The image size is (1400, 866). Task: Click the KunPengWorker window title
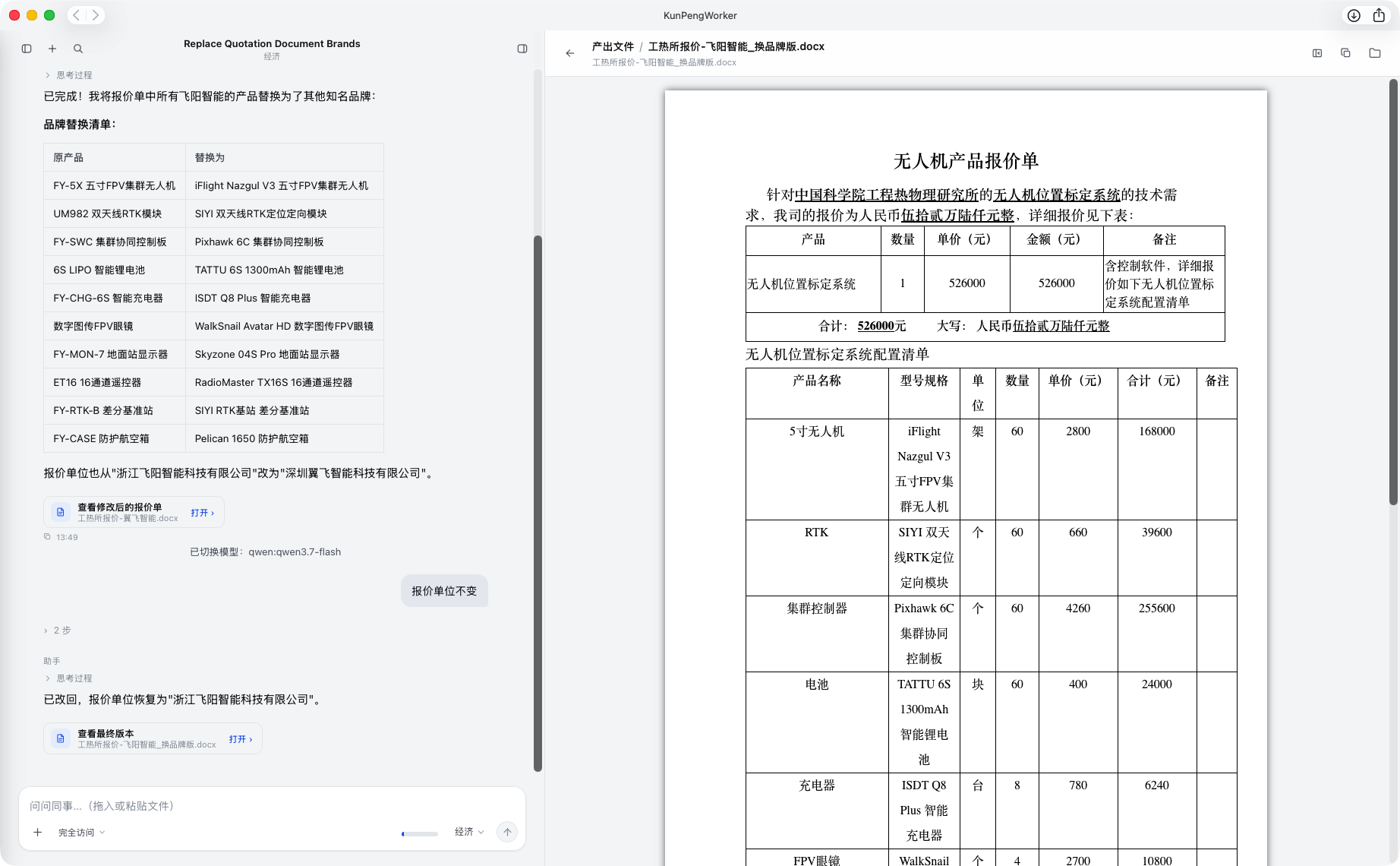[x=700, y=15]
